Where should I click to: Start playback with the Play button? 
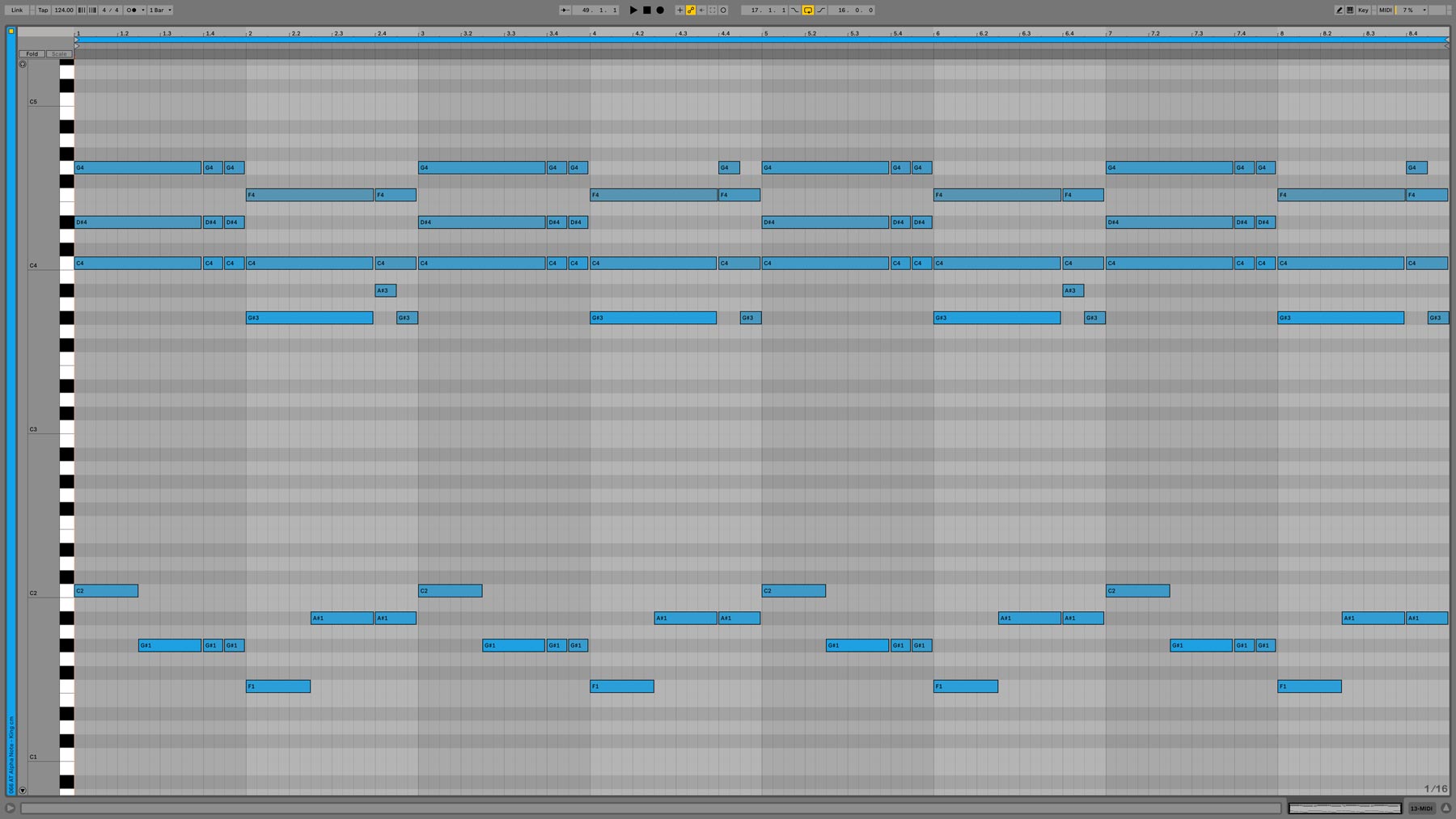tap(633, 11)
